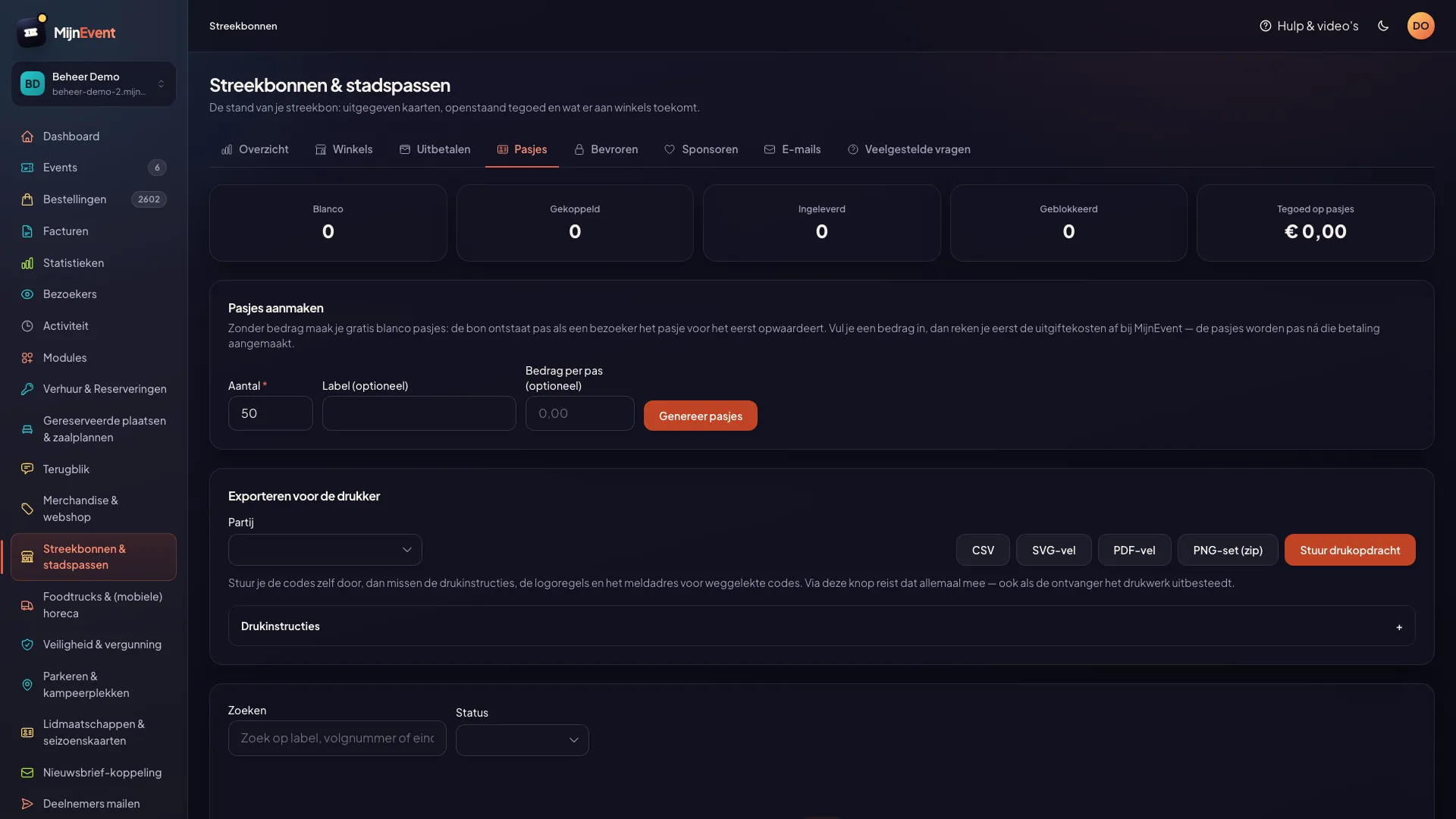The image size is (1456, 819).
Task: Open the Bevroren tab
Action: pyautogui.click(x=606, y=149)
